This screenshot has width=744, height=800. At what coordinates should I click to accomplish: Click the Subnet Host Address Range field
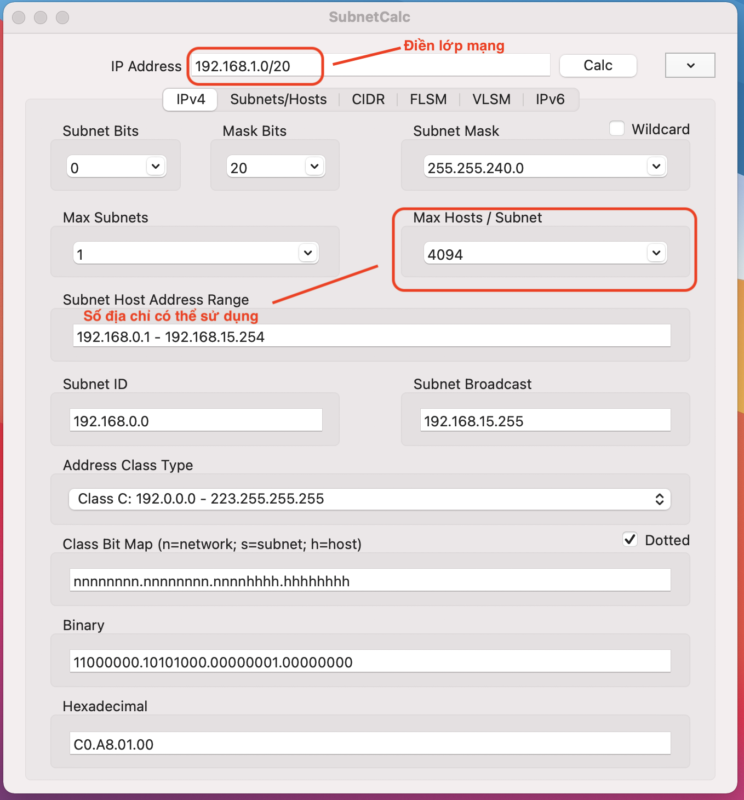(x=371, y=336)
